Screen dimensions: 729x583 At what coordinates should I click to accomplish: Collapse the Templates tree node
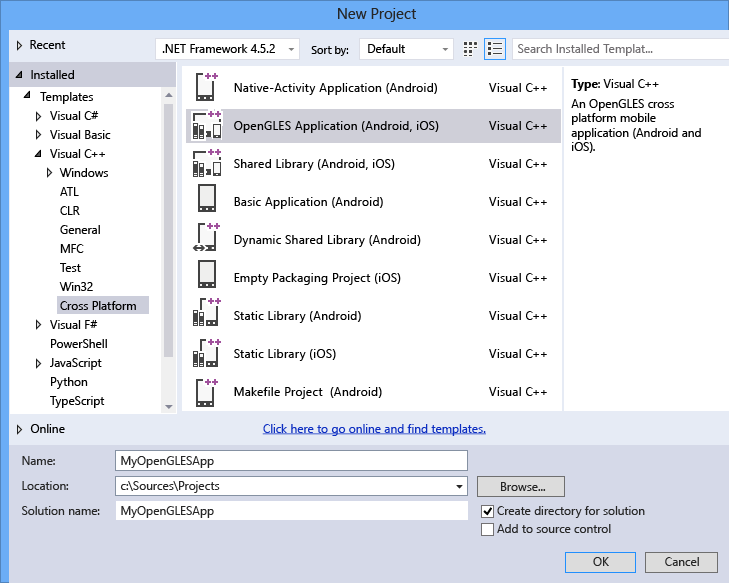(27, 95)
